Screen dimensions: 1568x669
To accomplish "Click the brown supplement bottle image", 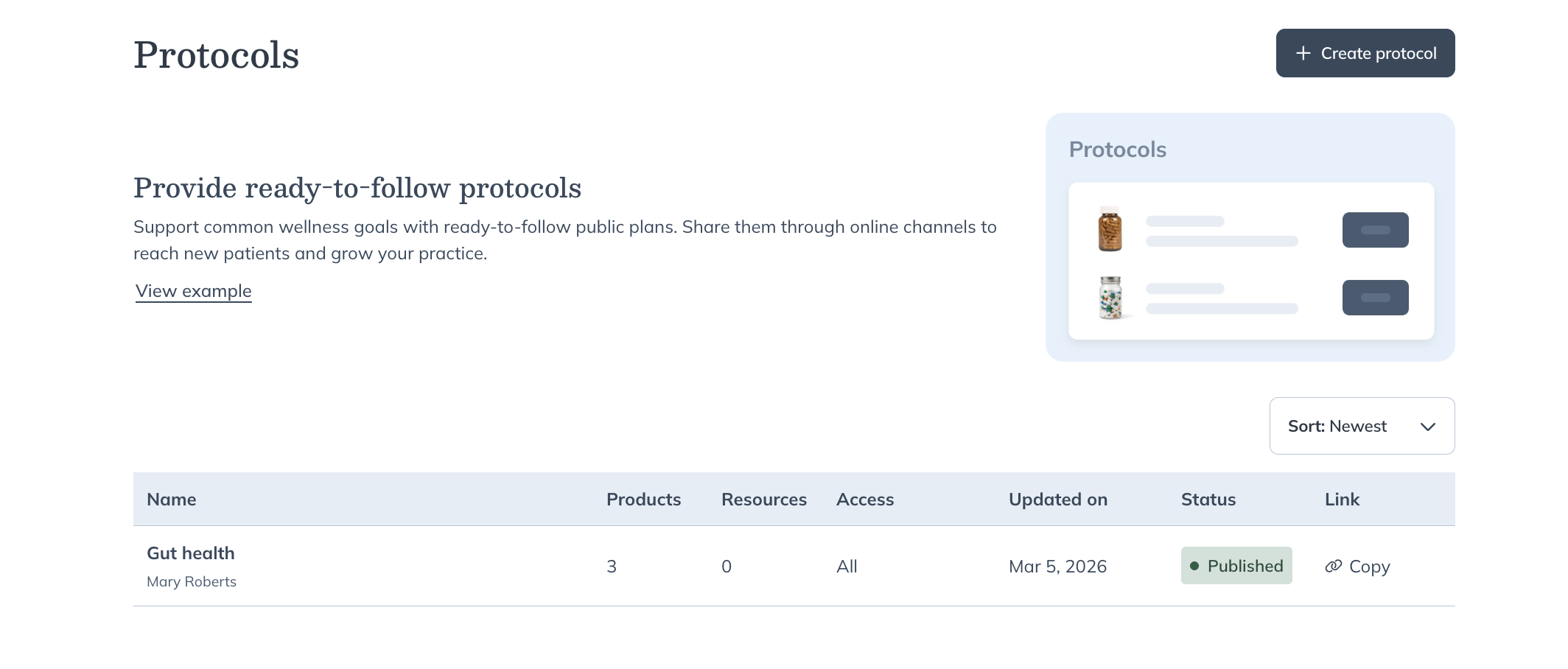I will click(1110, 229).
